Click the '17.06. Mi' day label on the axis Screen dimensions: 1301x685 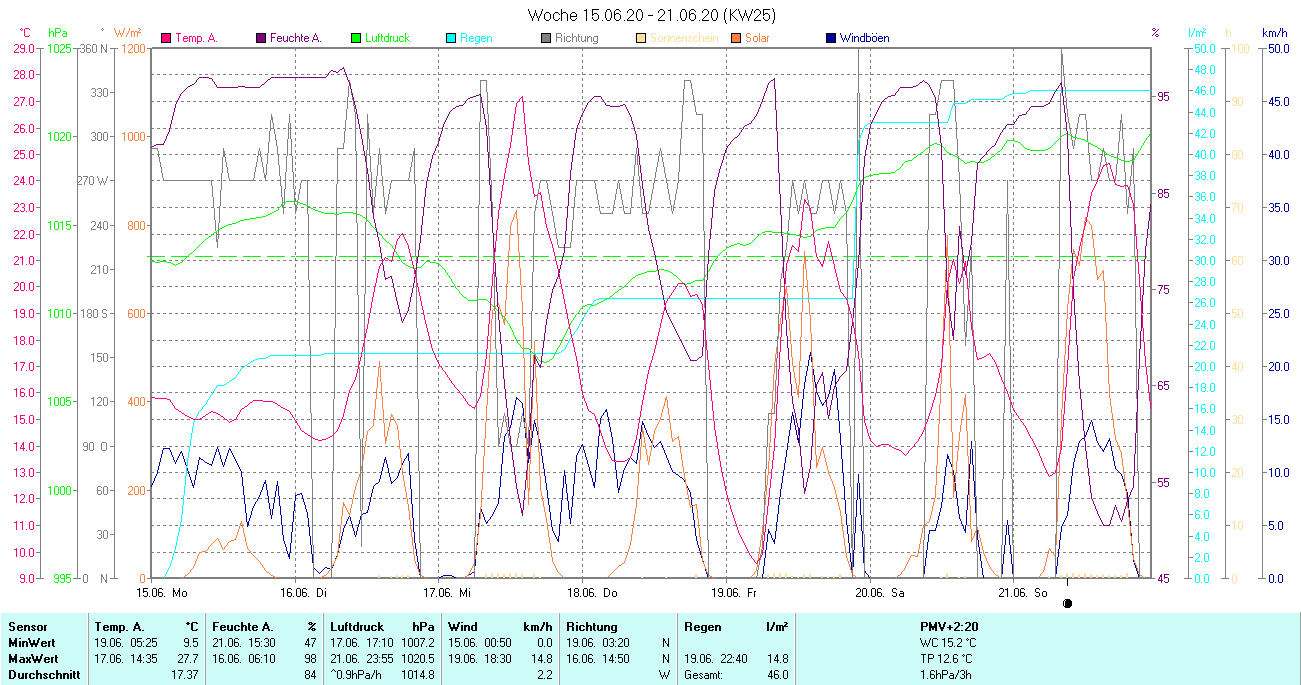click(446, 592)
